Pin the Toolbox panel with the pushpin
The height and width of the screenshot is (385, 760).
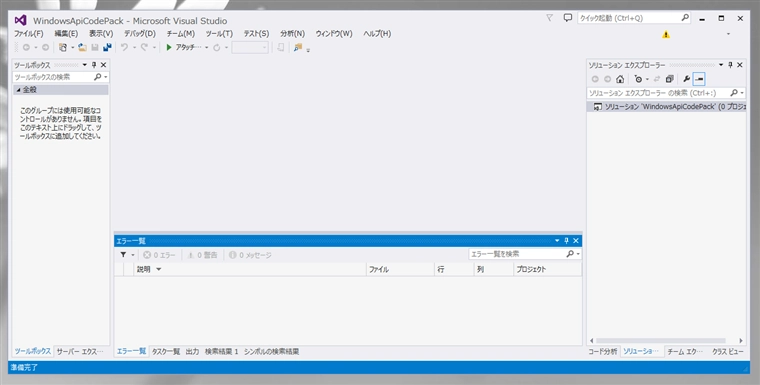pos(94,65)
